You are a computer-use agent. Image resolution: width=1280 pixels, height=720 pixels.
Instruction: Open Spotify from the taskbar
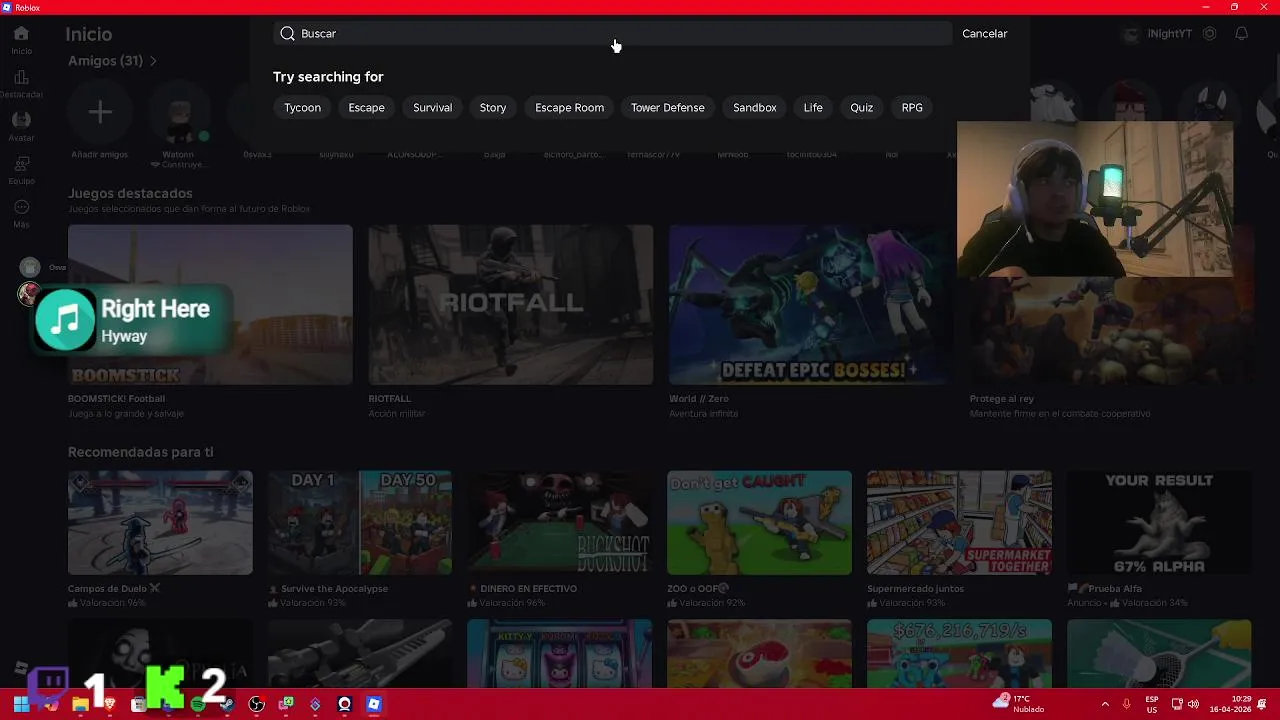[198, 704]
